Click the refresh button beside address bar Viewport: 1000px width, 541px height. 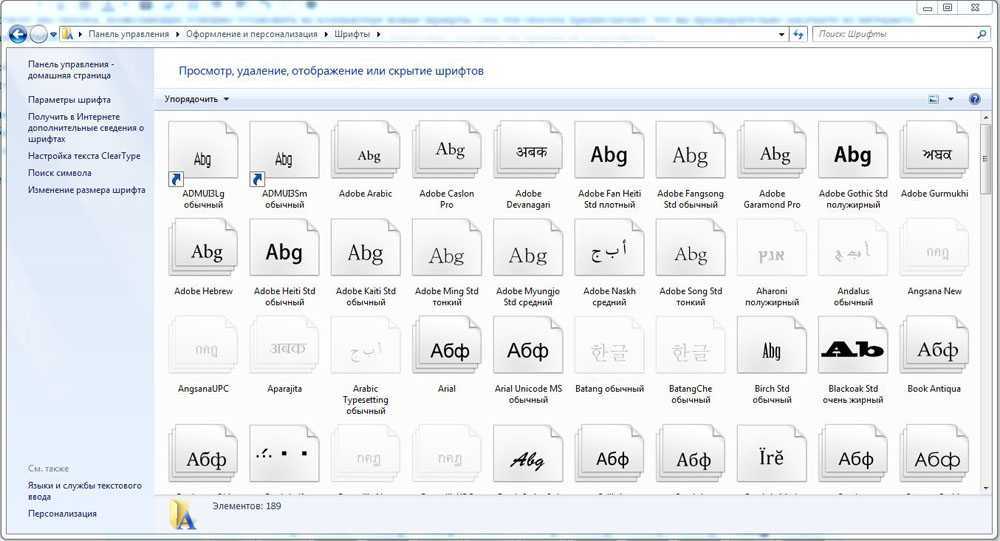click(798, 34)
